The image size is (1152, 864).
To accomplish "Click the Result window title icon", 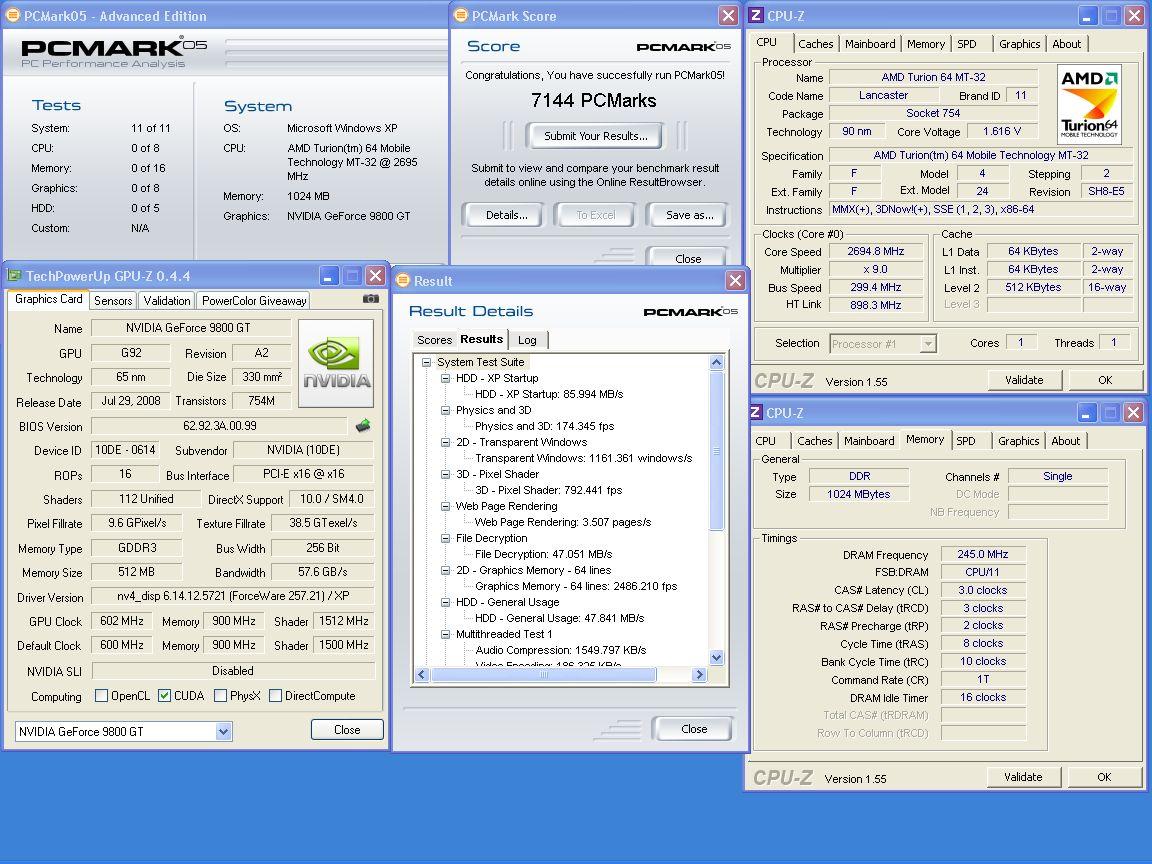I will (x=403, y=281).
